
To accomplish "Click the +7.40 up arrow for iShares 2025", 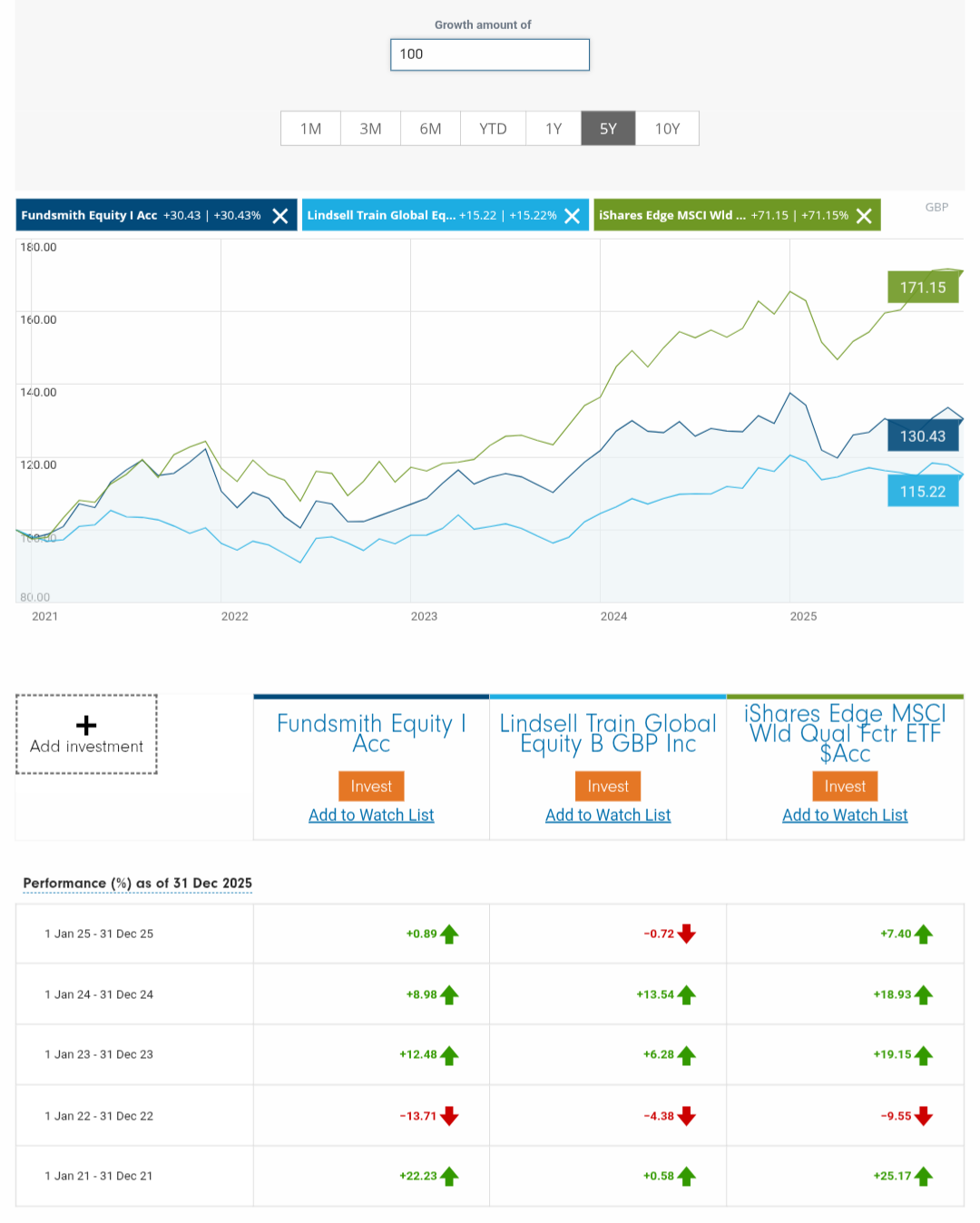I will tap(924, 934).
